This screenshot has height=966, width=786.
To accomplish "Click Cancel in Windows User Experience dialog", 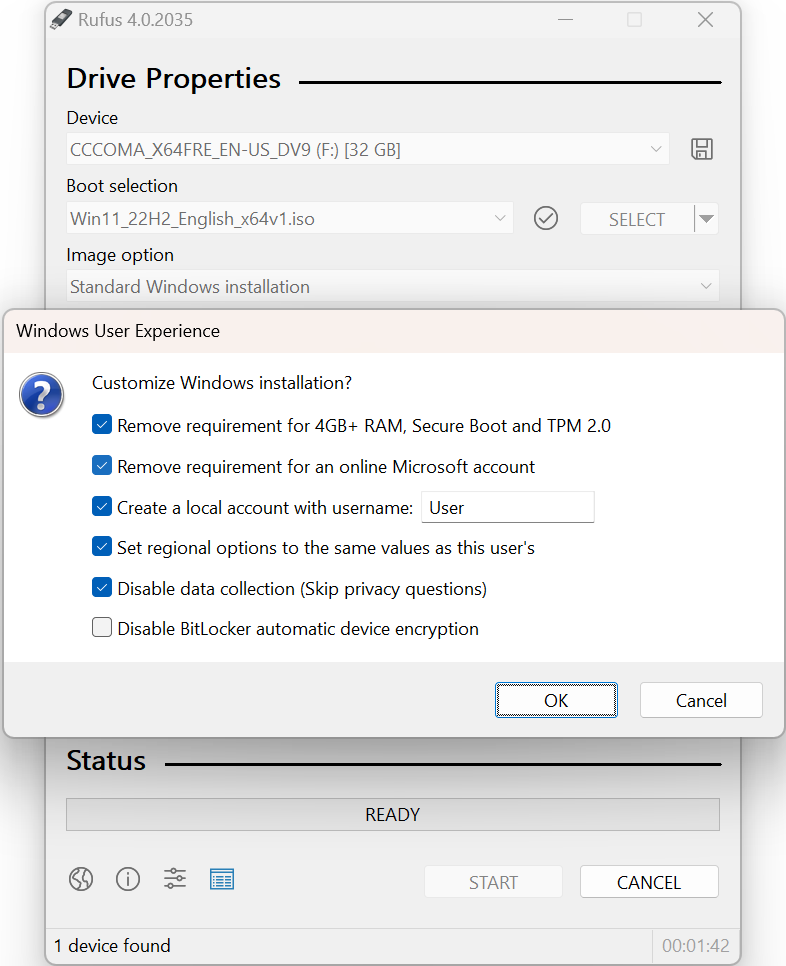I will pyautogui.click(x=701, y=700).
